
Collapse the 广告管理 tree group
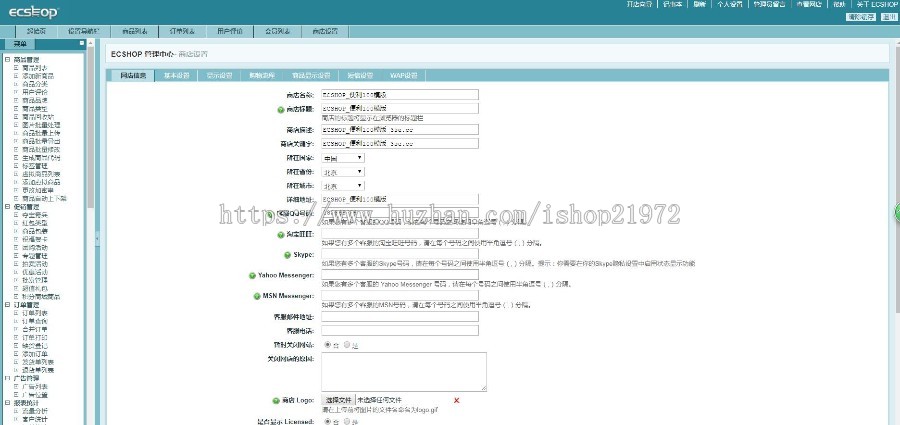[x=7, y=378]
